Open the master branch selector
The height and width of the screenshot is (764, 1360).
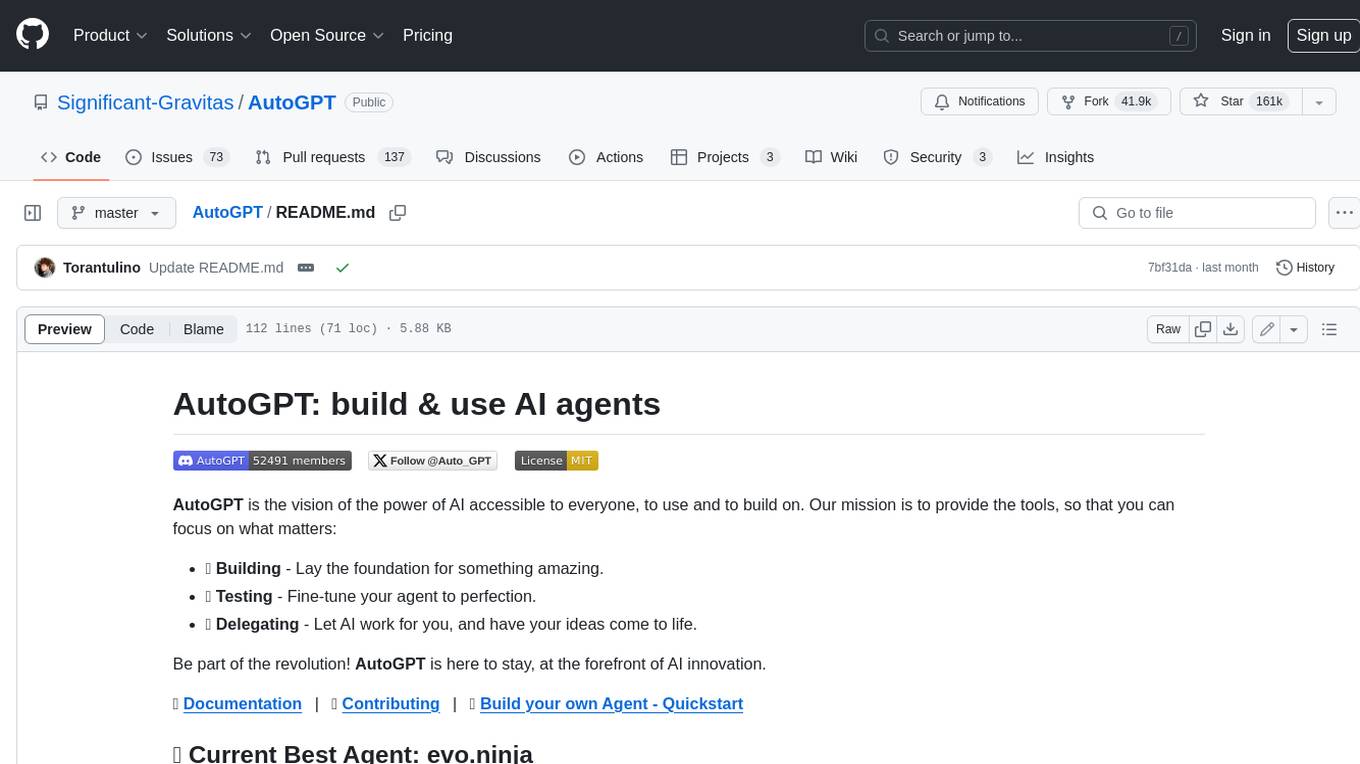pos(116,213)
